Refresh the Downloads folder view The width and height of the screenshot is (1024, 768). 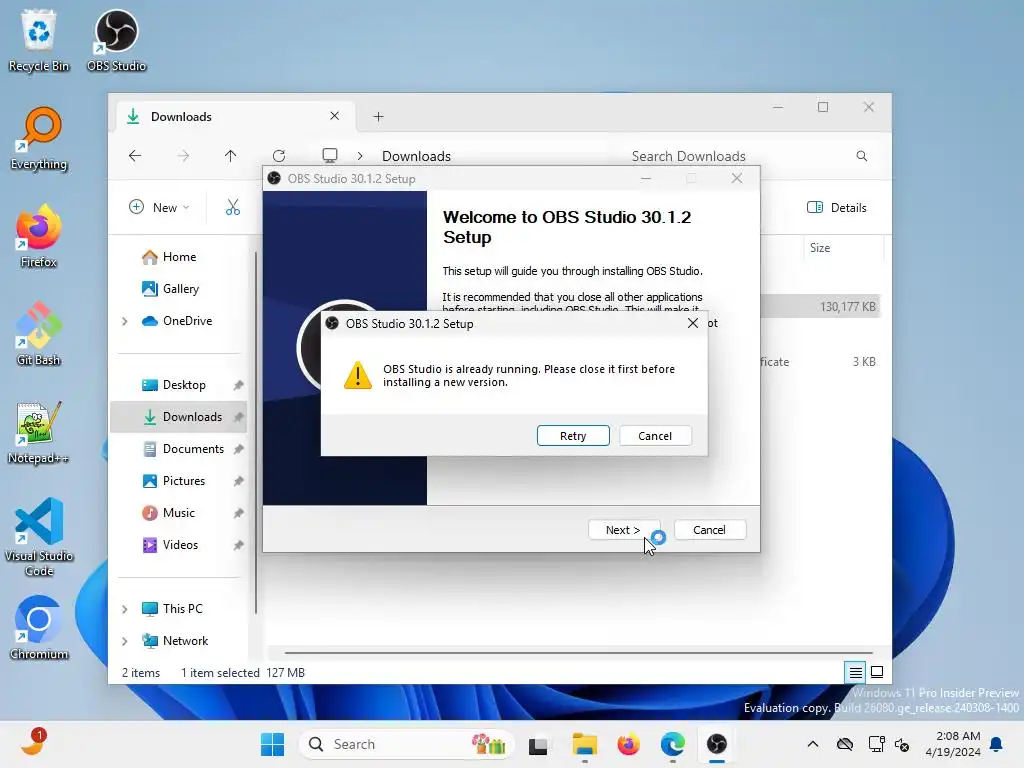coord(279,155)
